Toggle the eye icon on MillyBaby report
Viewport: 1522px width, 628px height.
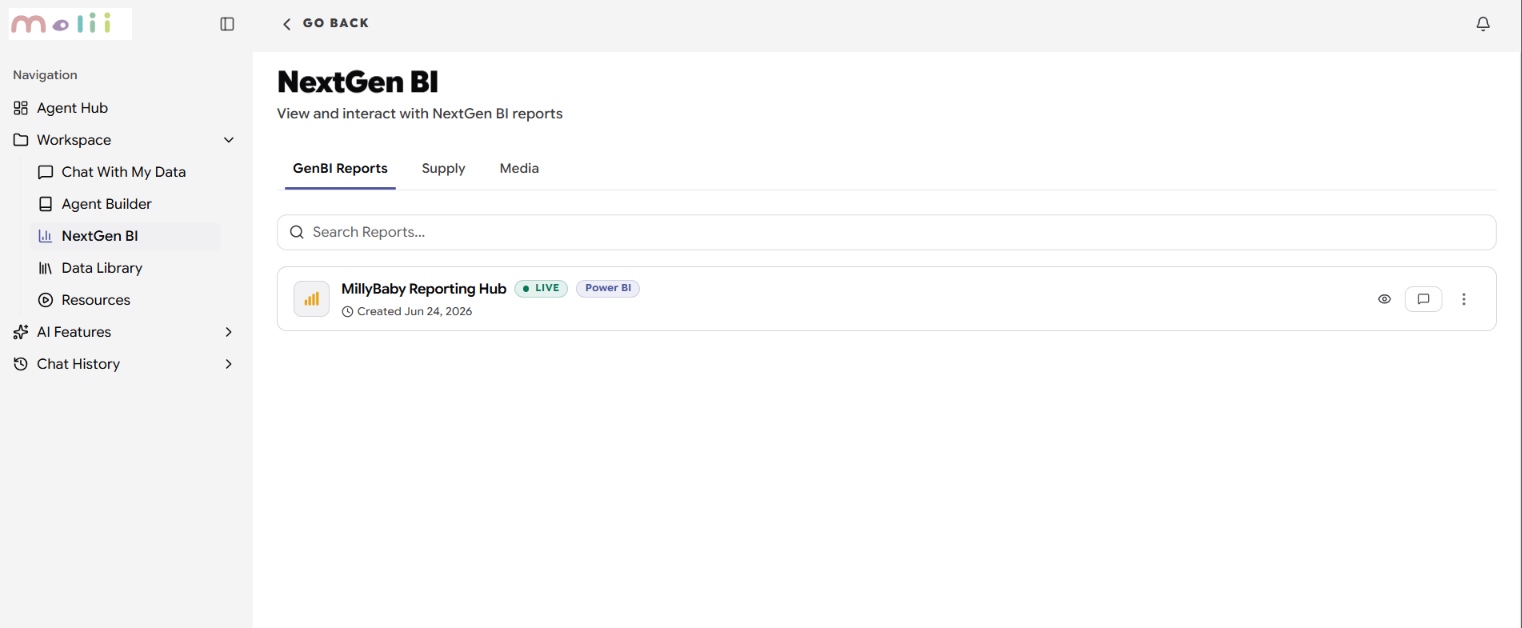1384,299
